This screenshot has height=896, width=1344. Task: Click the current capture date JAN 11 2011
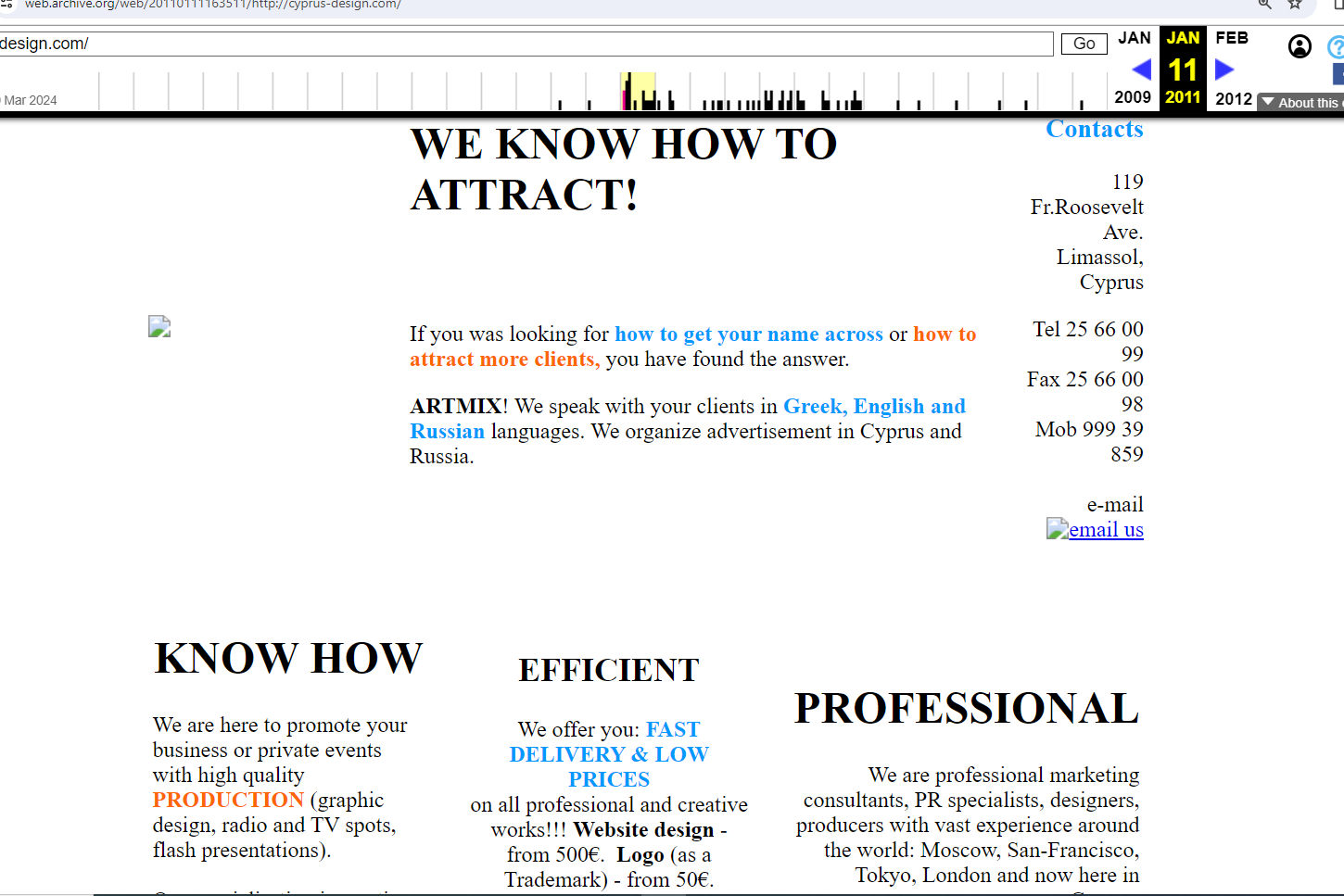pyautogui.click(x=1183, y=69)
